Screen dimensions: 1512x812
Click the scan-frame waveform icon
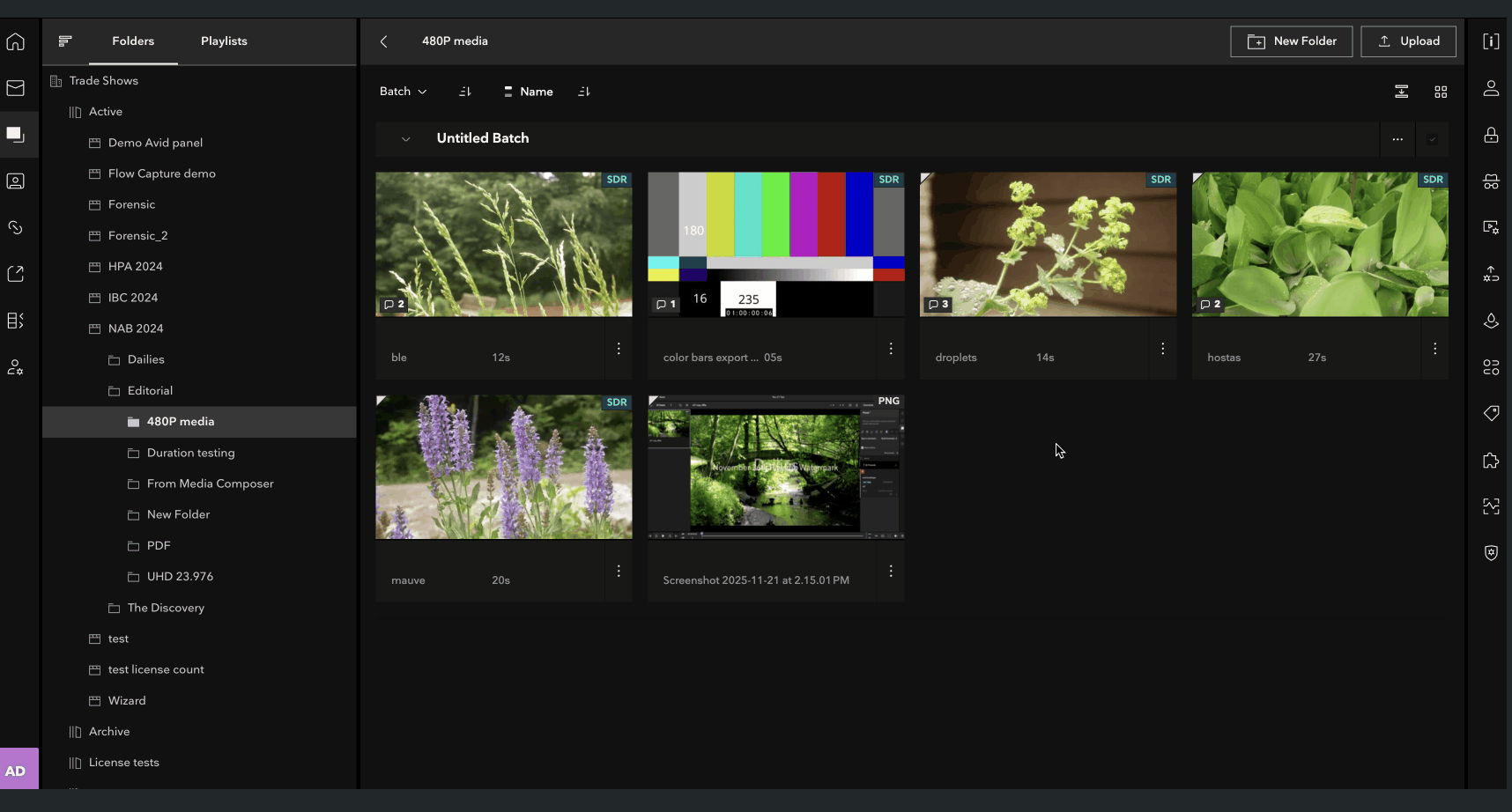coord(1491,506)
